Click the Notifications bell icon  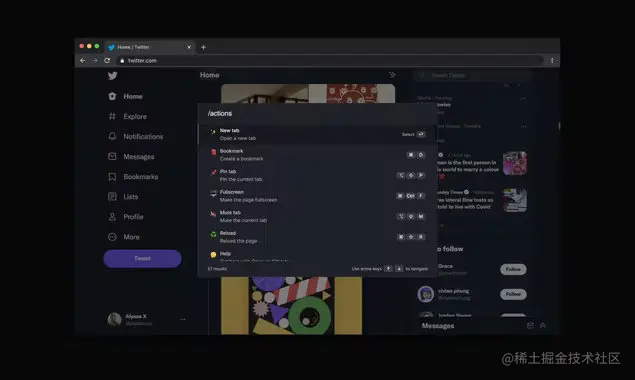112,136
